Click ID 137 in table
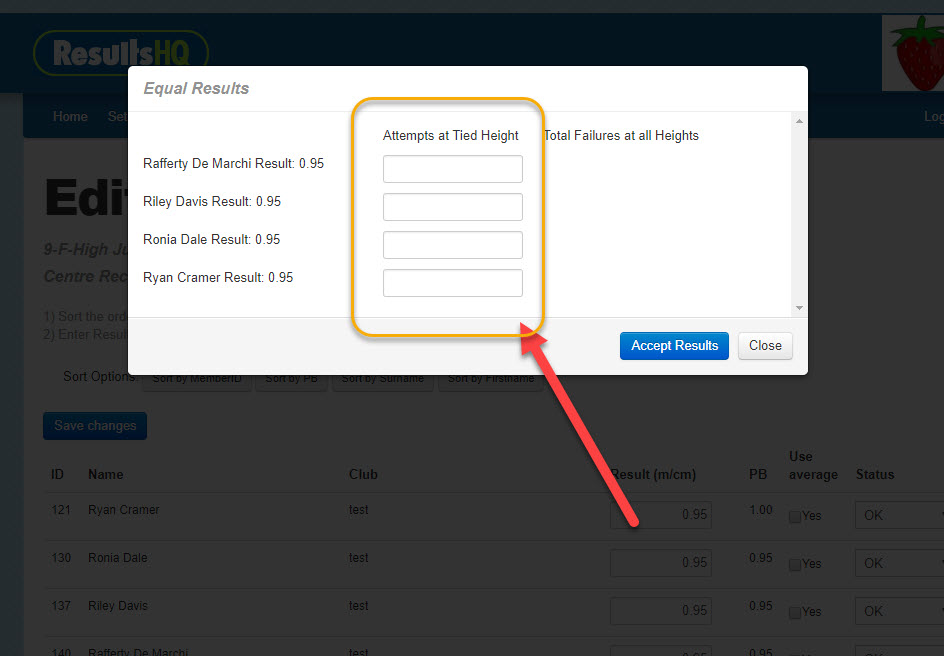 coord(61,606)
